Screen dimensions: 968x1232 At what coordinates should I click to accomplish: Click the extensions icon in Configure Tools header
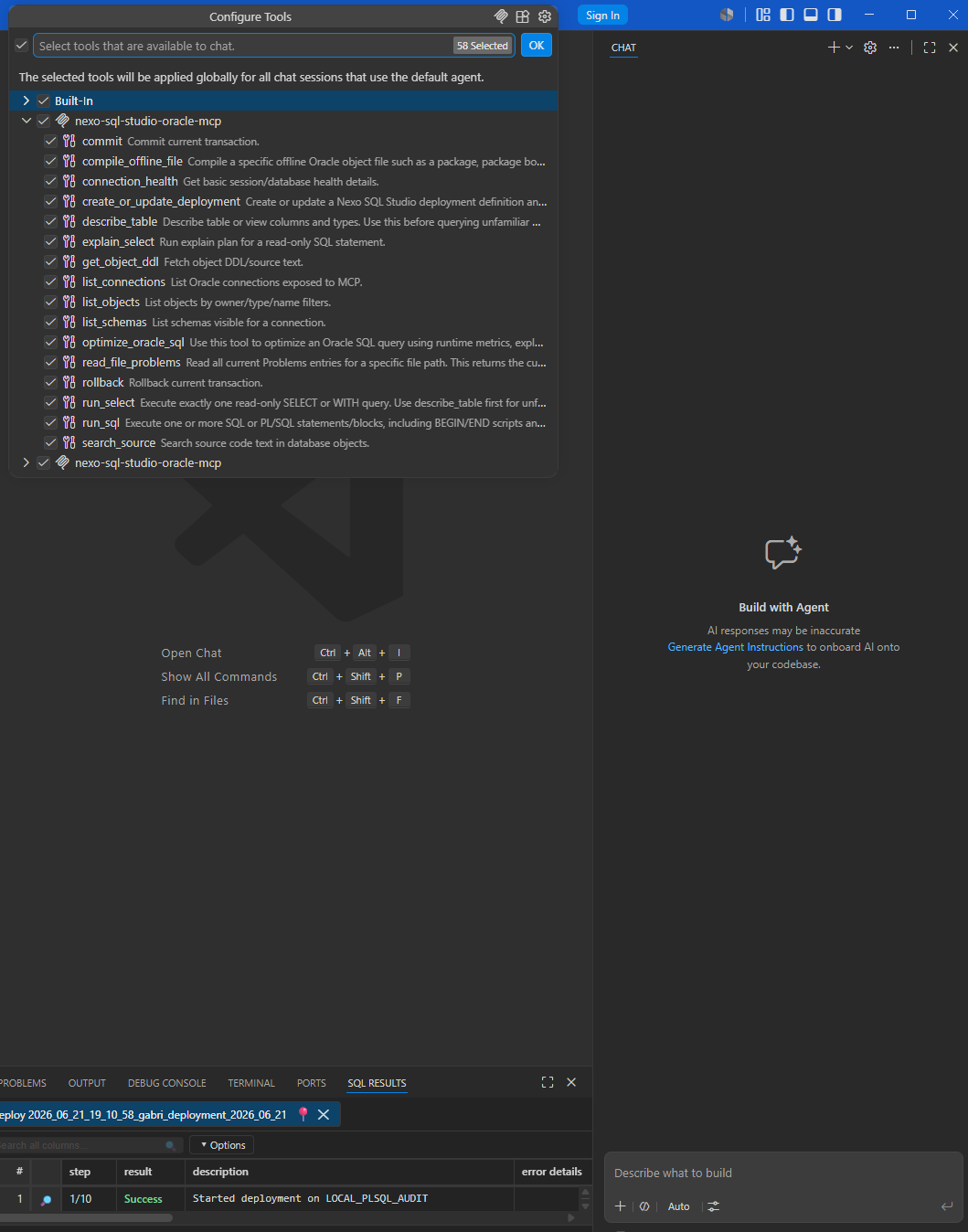pyautogui.click(x=523, y=16)
